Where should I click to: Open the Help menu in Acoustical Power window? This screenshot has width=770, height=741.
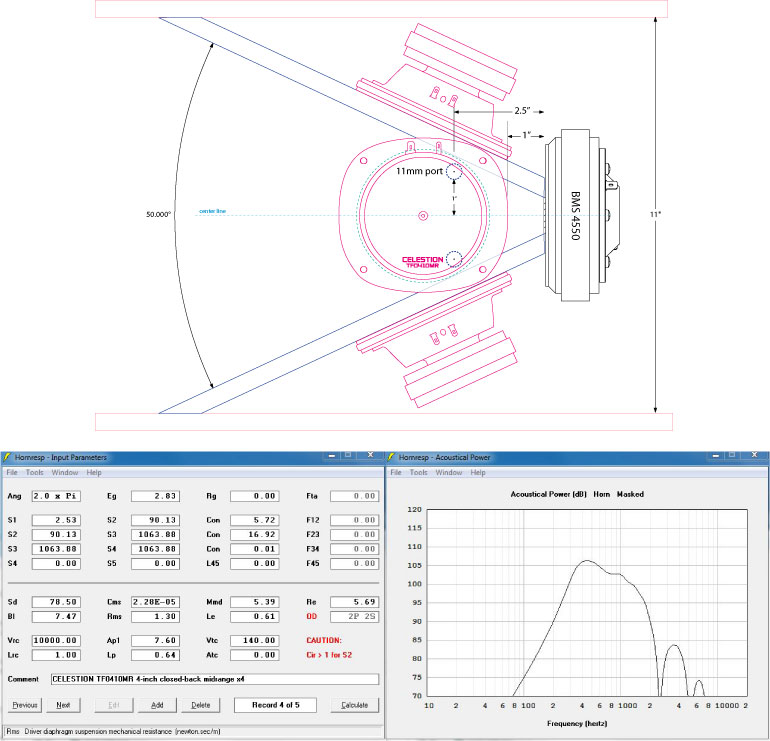coord(478,472)
